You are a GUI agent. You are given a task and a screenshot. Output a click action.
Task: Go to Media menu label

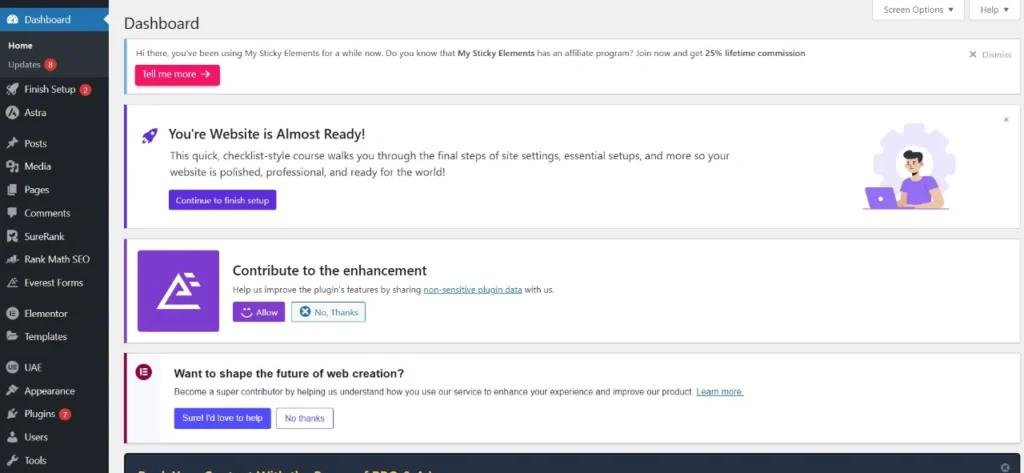pyautogui.click(x=37, y=167)
